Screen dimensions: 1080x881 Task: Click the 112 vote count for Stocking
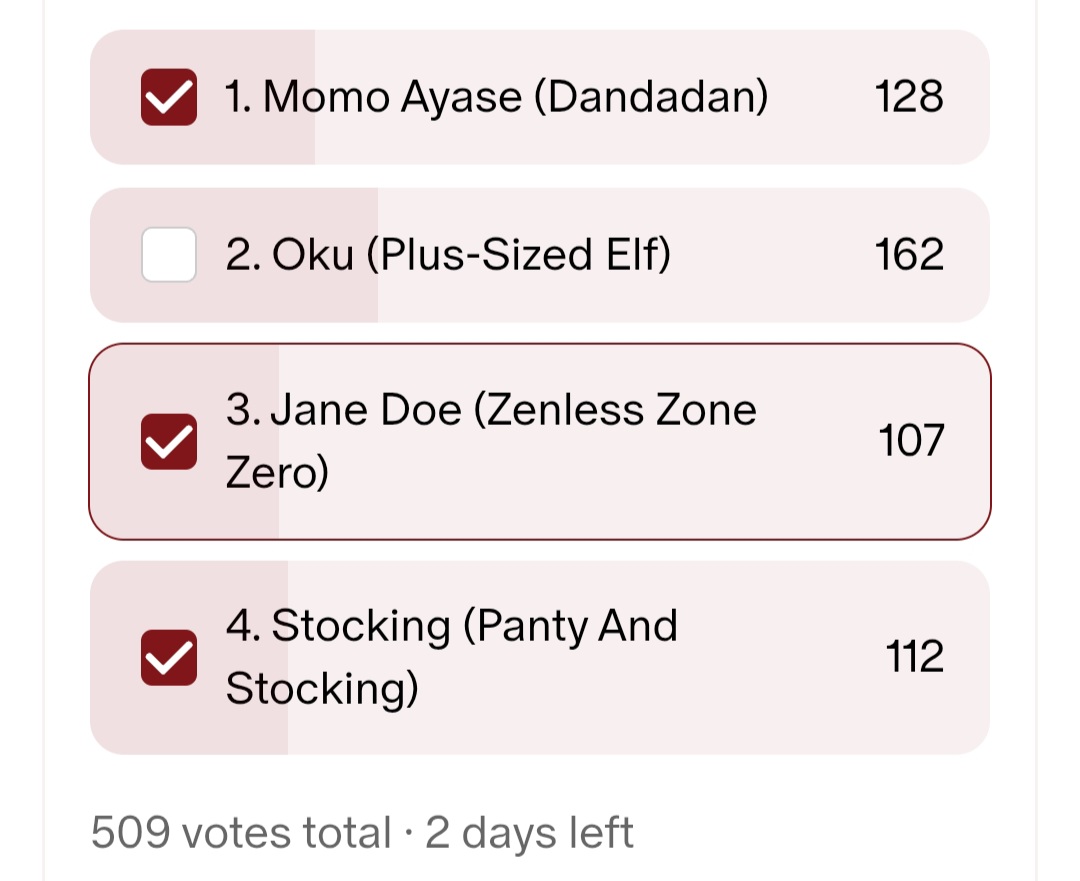click(x=914, y=657)
